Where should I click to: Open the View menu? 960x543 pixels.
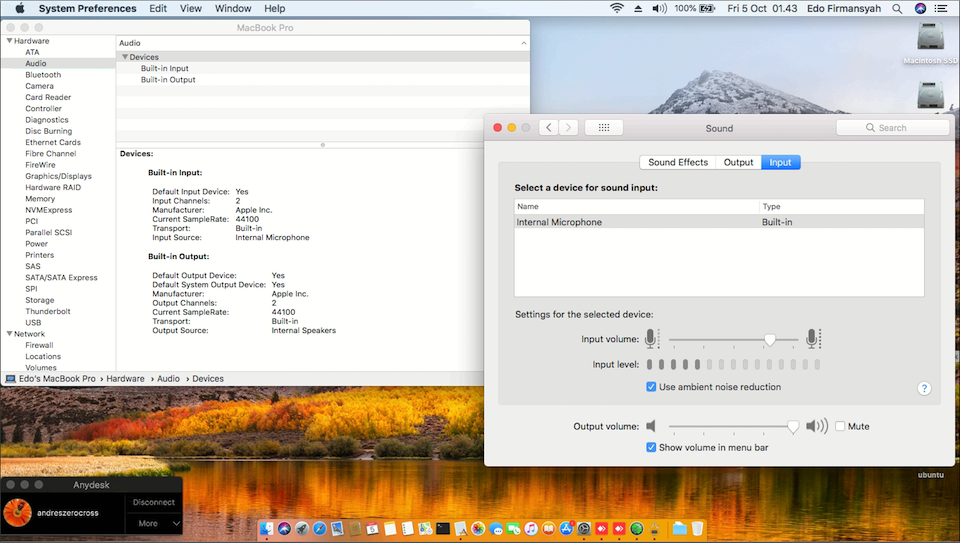[190, 9]
